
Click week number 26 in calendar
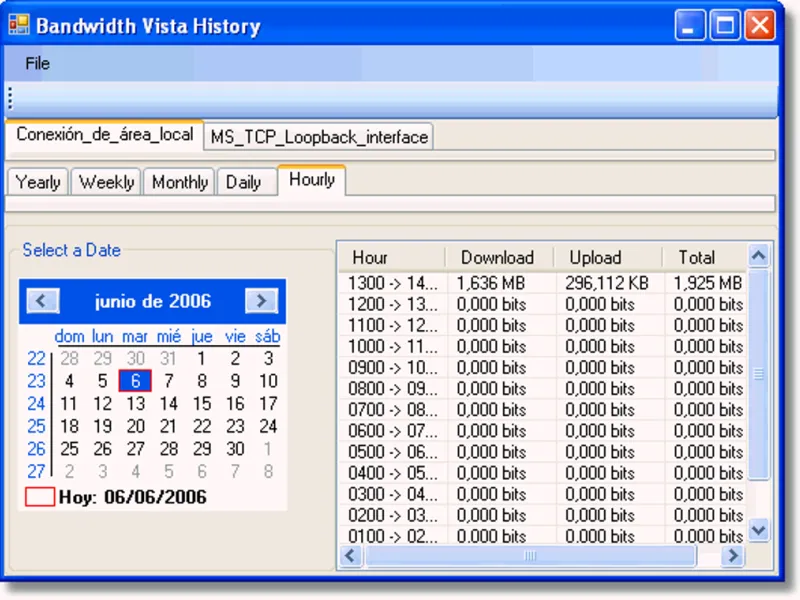[x=36, y=449]
